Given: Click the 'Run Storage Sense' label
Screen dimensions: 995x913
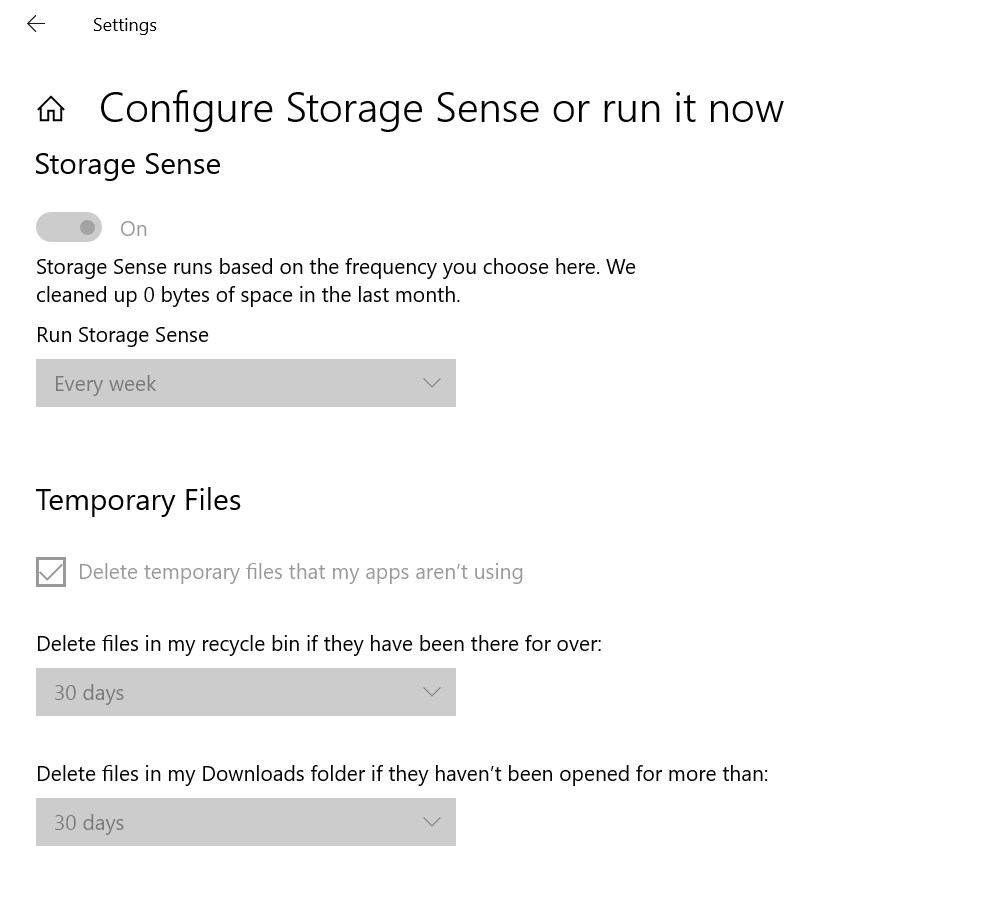Looking at the screenshot, I should [x=122, y=335].
